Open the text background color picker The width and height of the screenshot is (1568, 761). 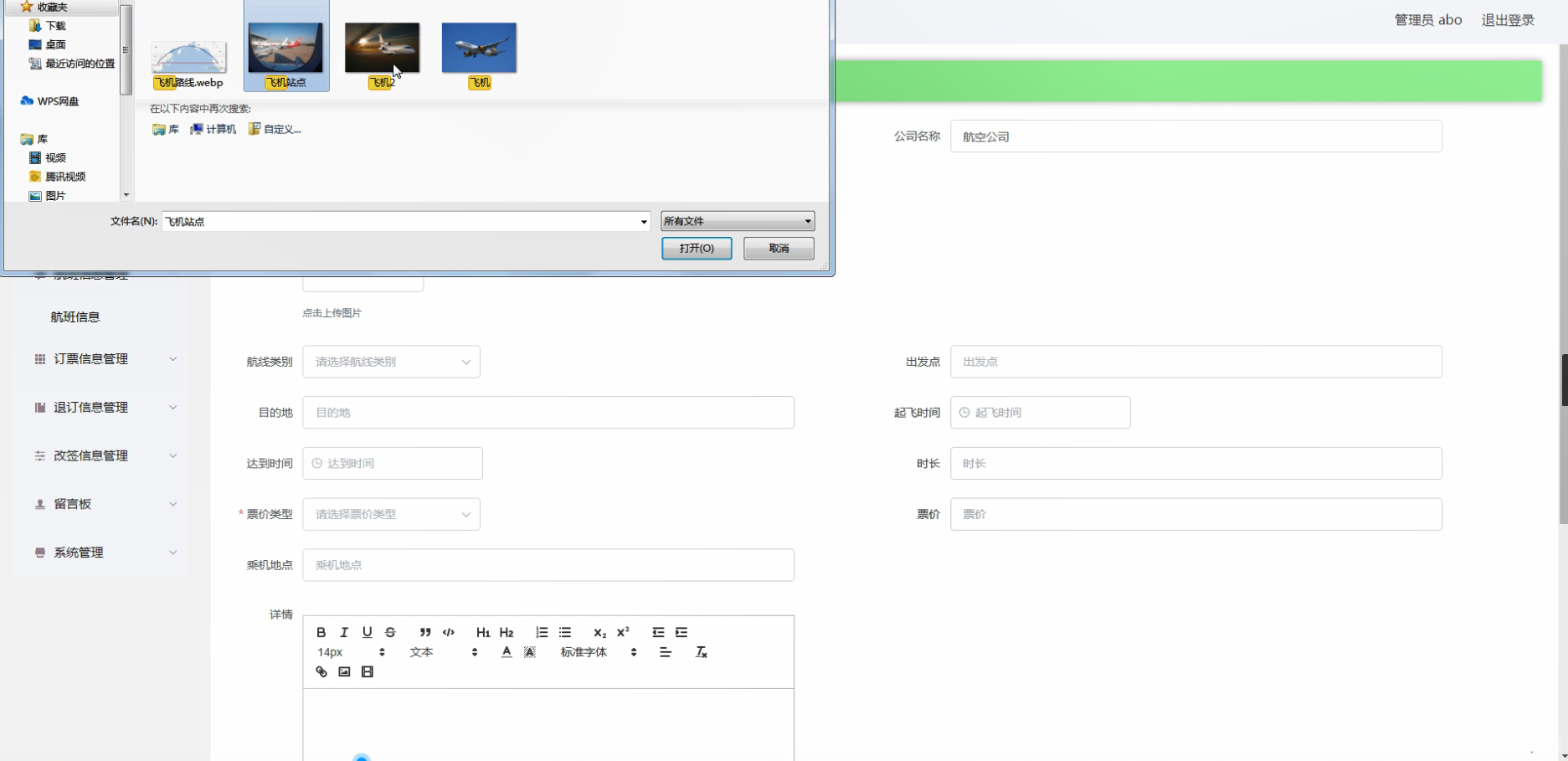(530, 652)
